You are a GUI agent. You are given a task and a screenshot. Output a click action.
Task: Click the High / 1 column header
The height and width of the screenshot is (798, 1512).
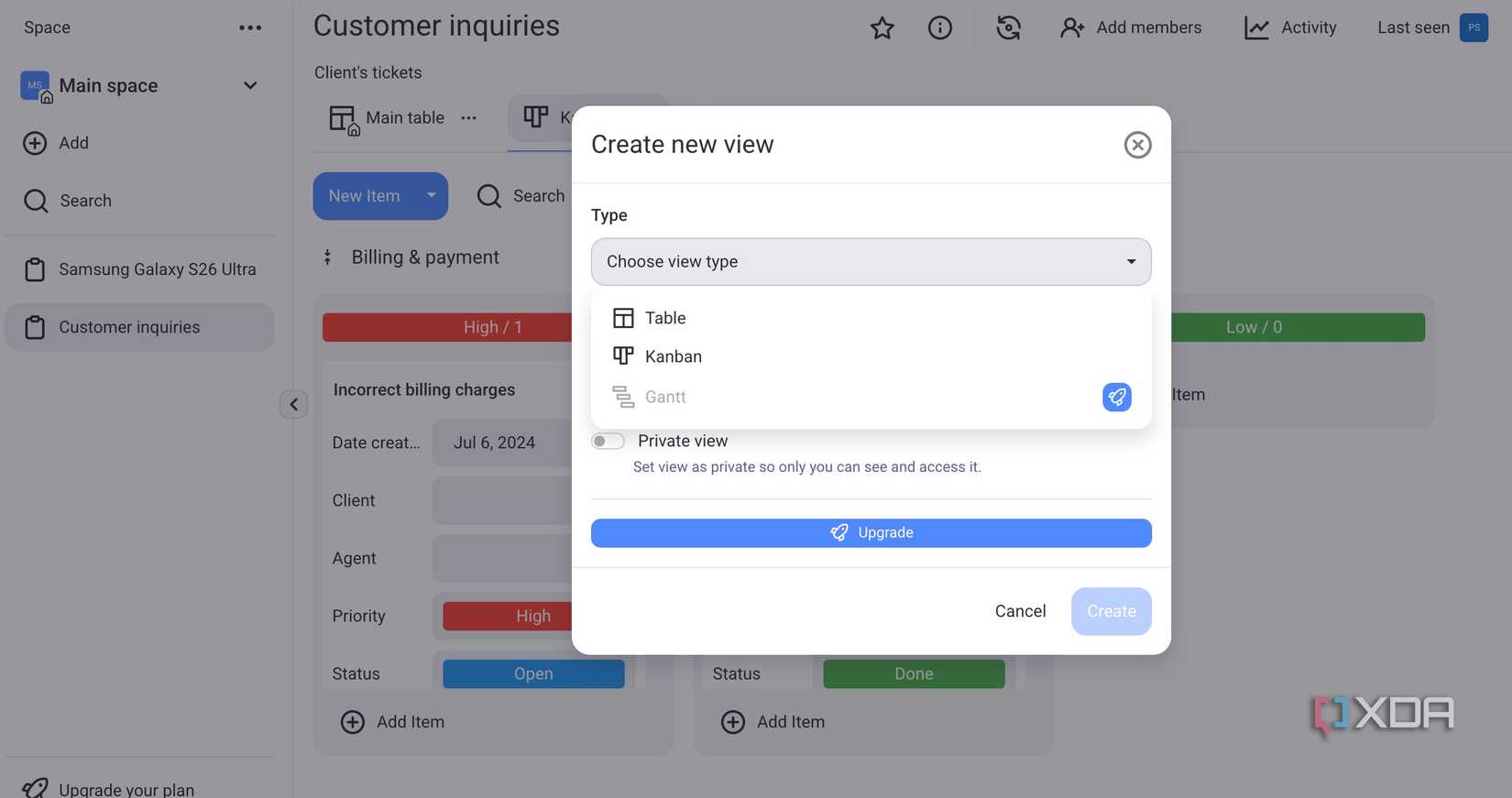click(x=447, y=327)
